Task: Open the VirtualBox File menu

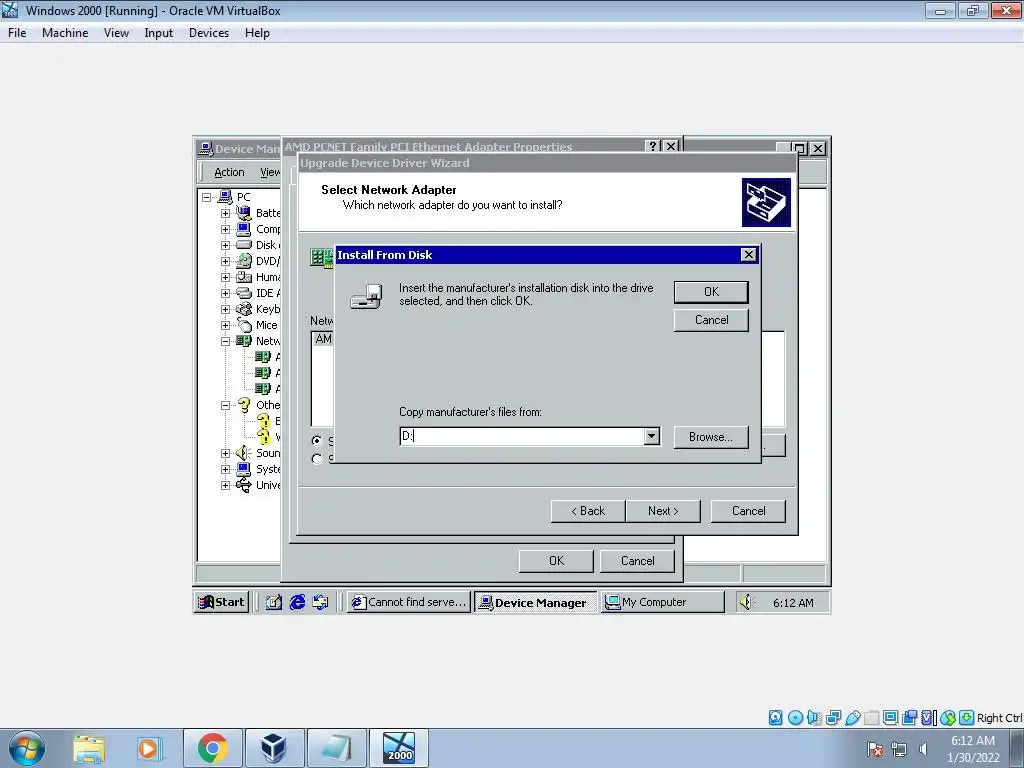Action: pos(17,33)
